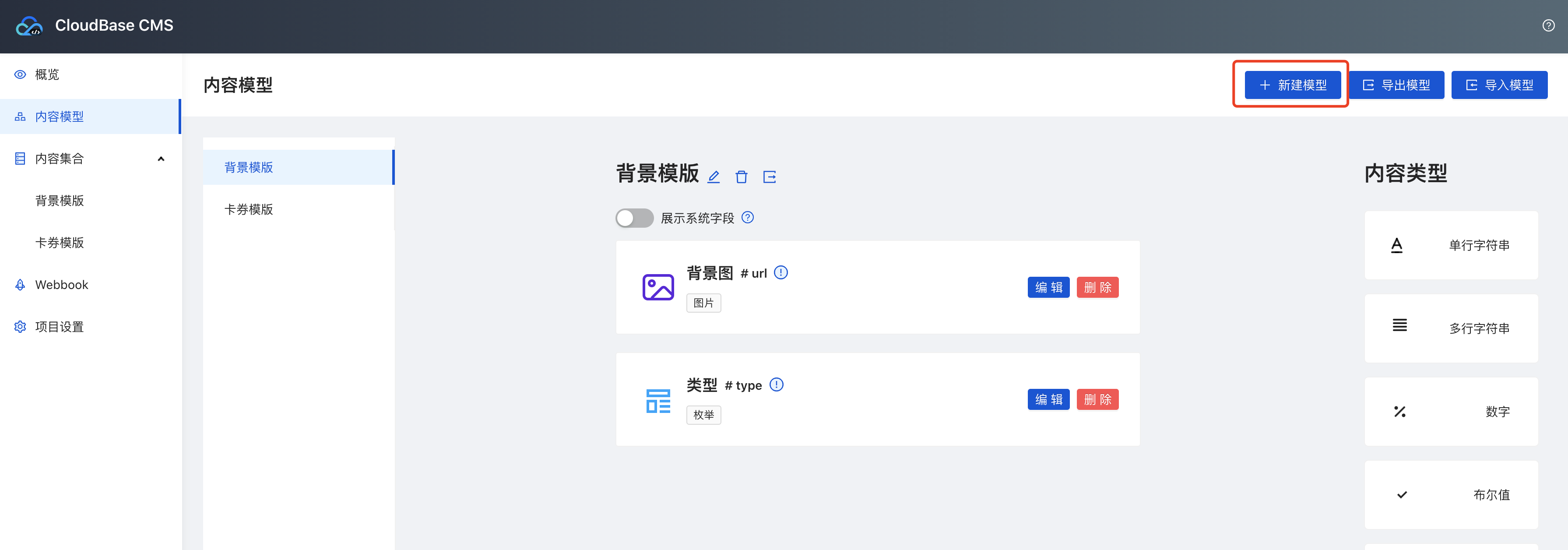Screen dimensions: 1568x550
Task: Click the 新建模型 button
Action: pyautogui.click(x=1292, y=85)
